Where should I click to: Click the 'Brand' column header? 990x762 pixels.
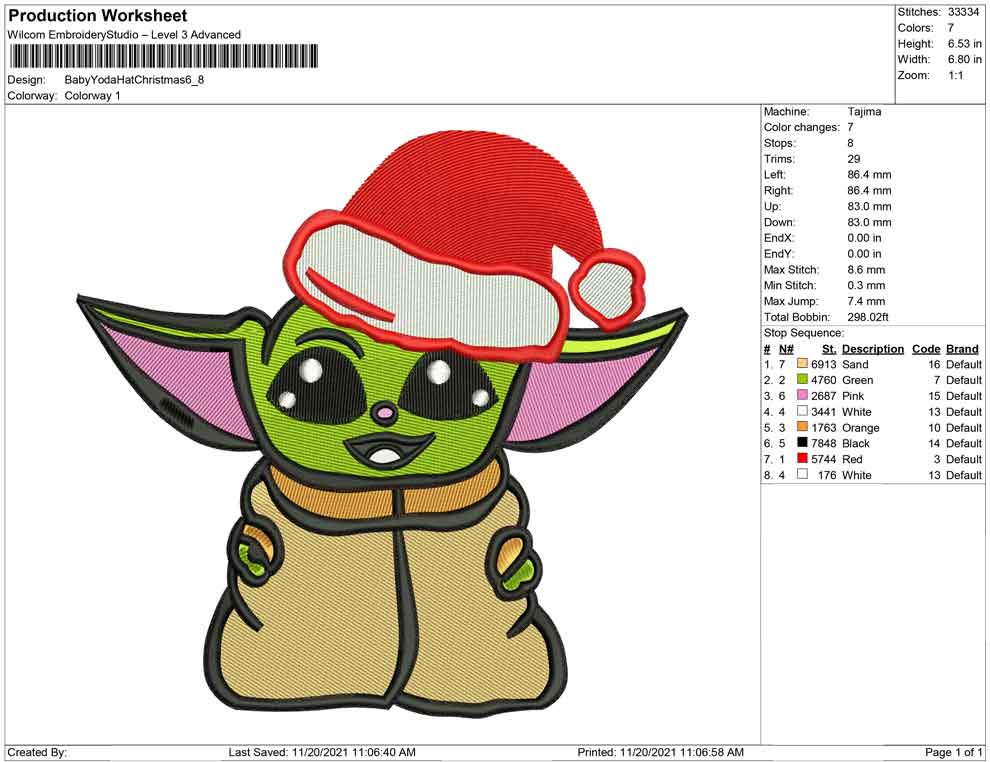pyautogui.click(x=962, y=349)
